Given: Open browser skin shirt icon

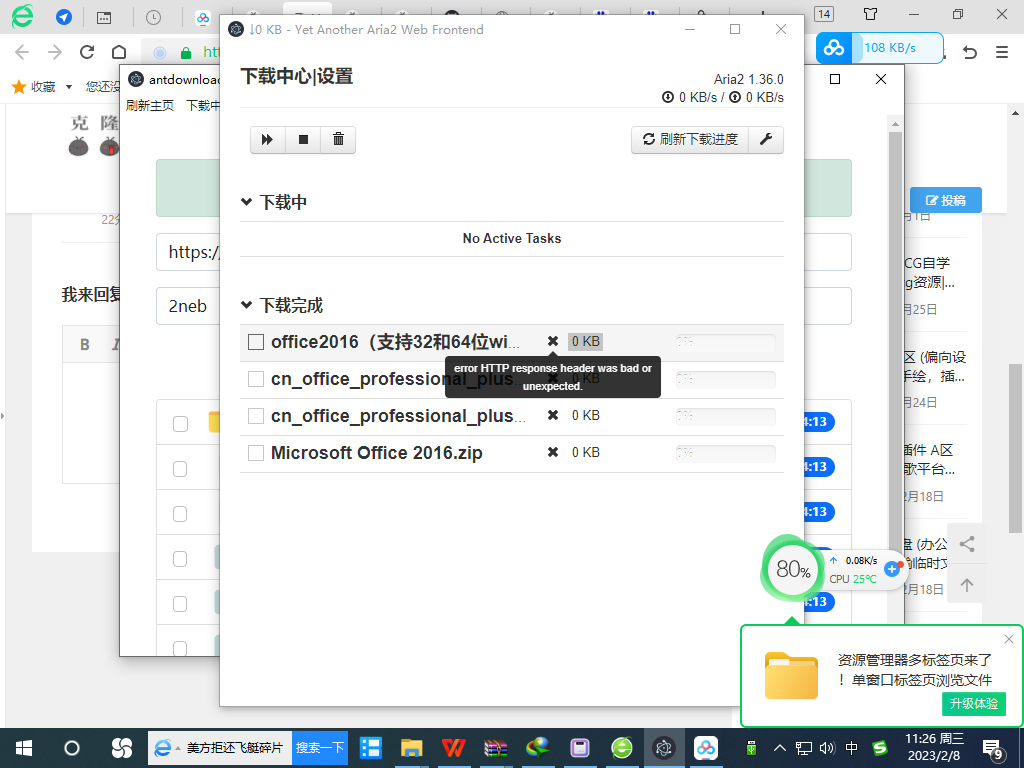Looking at the screenshot, I should [x=870, y=14].
